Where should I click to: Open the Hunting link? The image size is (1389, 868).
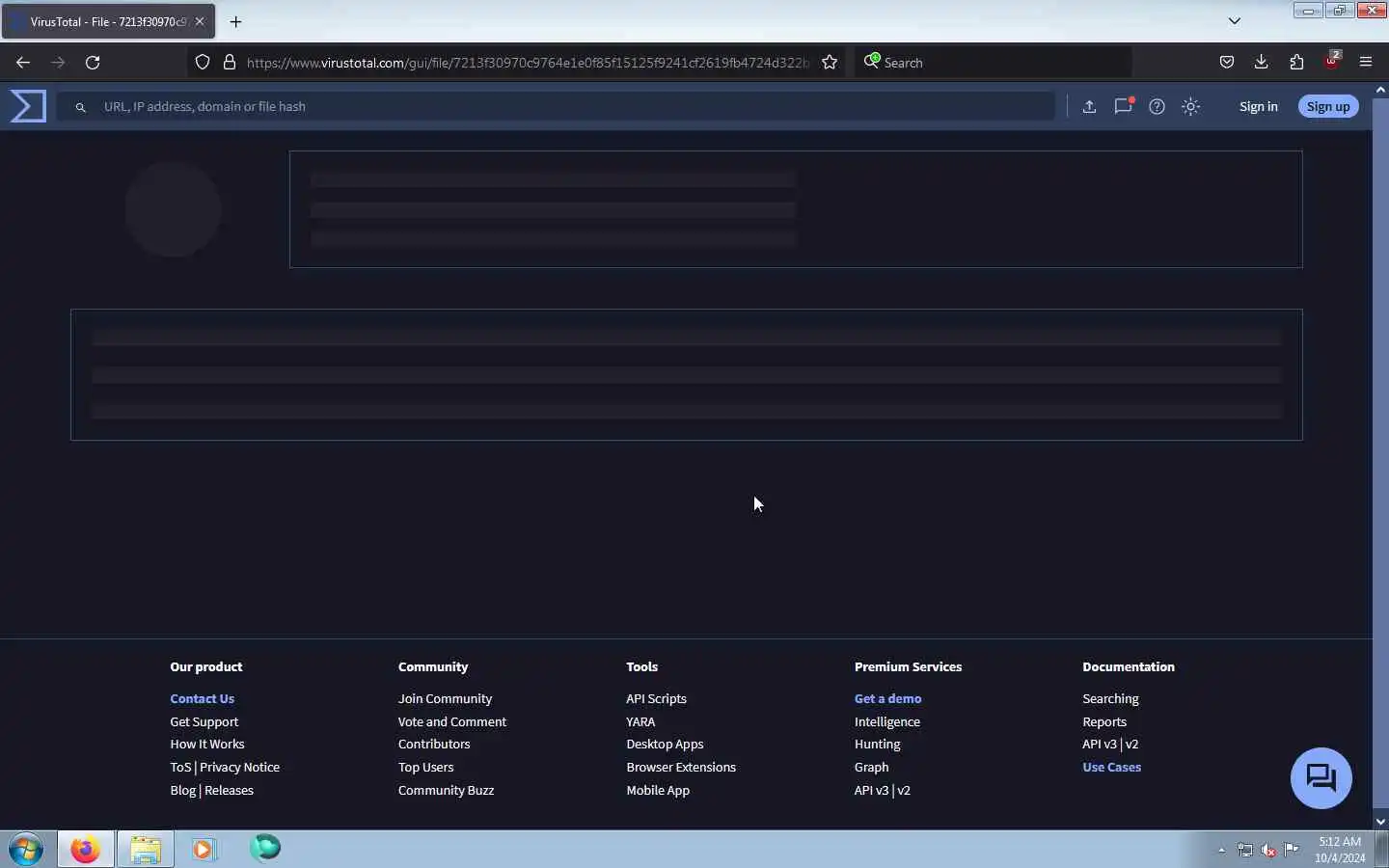point(877,745)
